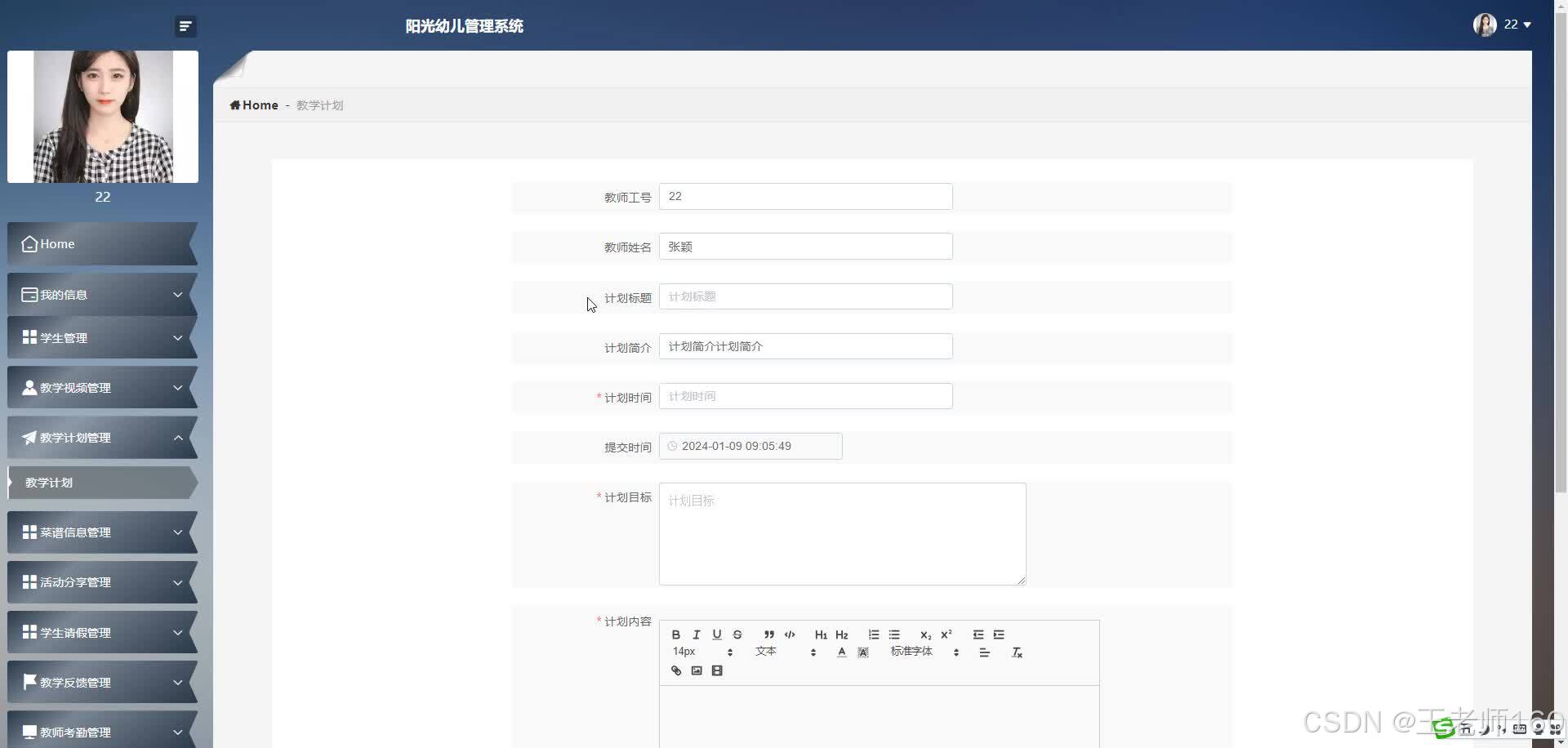
Task: Click into 计划内容 rich text area
Action: pos(879,717)
